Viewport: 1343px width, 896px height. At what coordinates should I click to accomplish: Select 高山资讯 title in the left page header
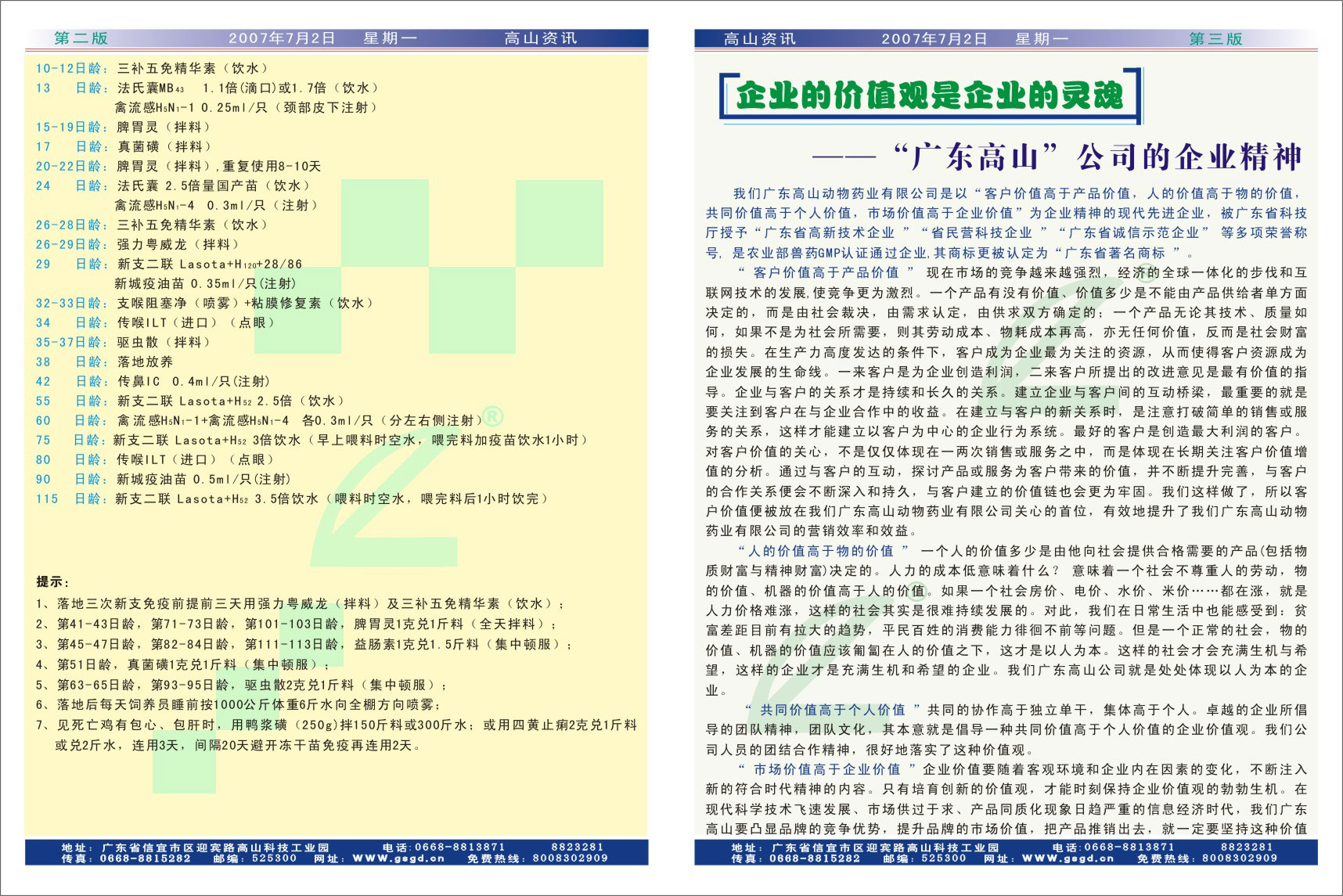pos(540,38)
